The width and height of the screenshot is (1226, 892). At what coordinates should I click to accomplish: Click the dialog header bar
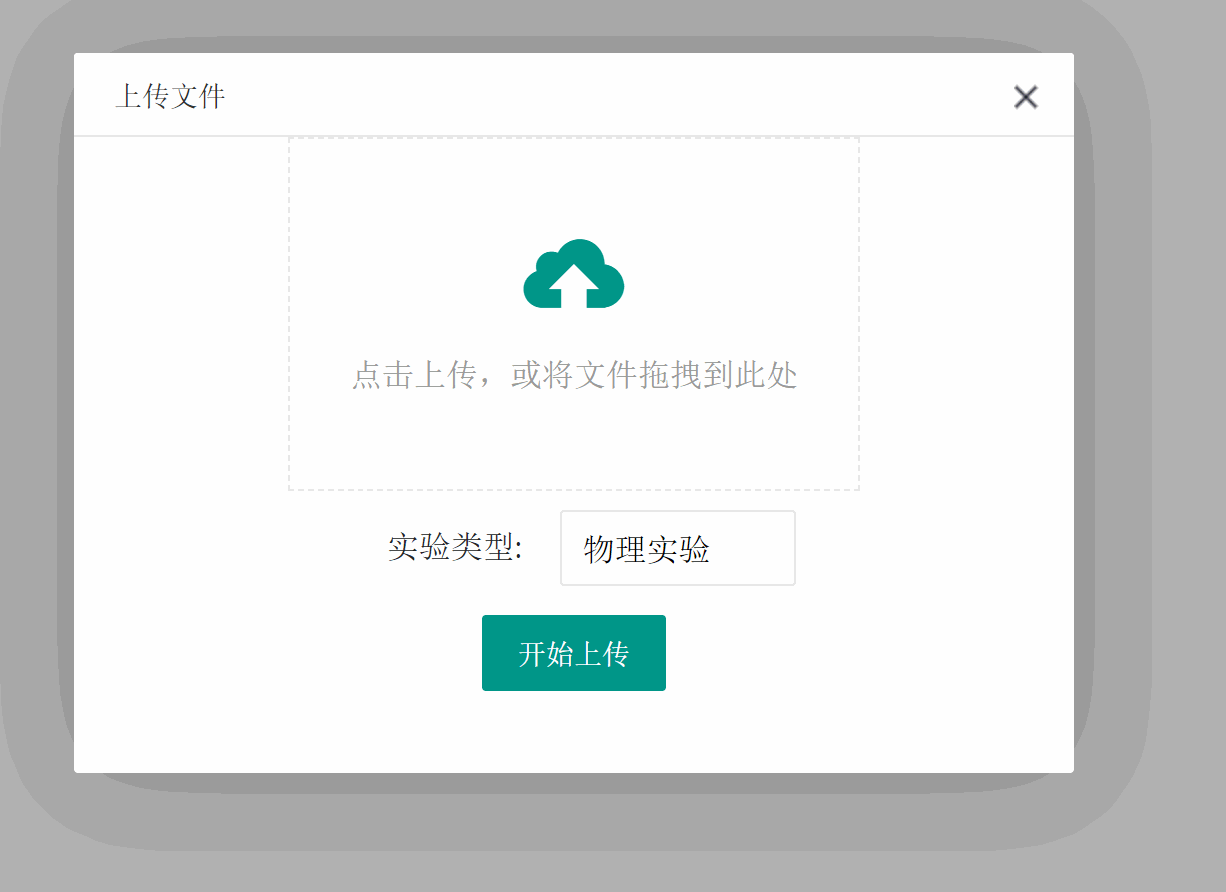[x=573, y=94]
